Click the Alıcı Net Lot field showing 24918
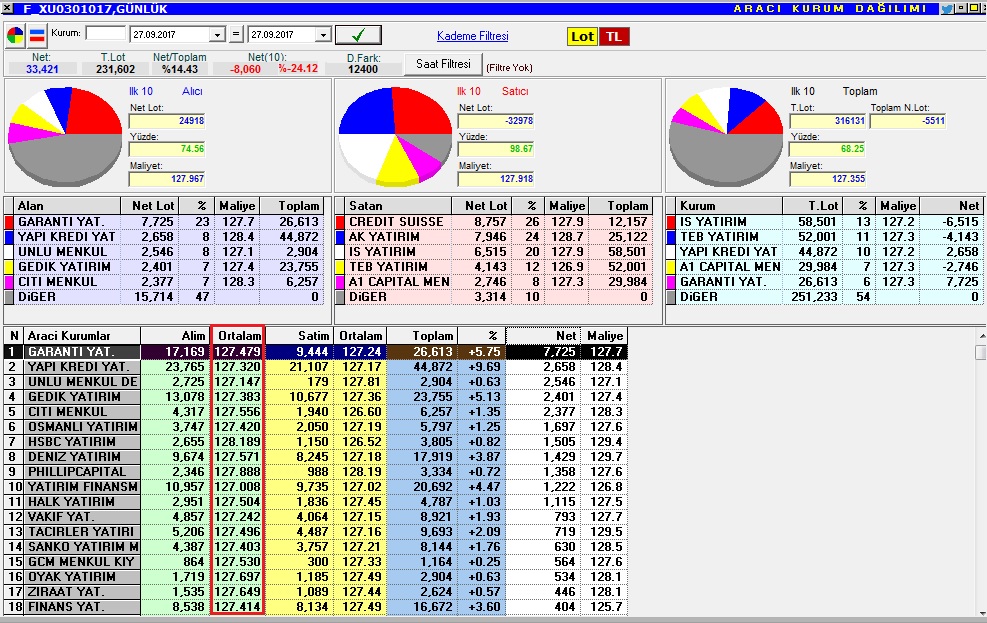 (167, 121)
